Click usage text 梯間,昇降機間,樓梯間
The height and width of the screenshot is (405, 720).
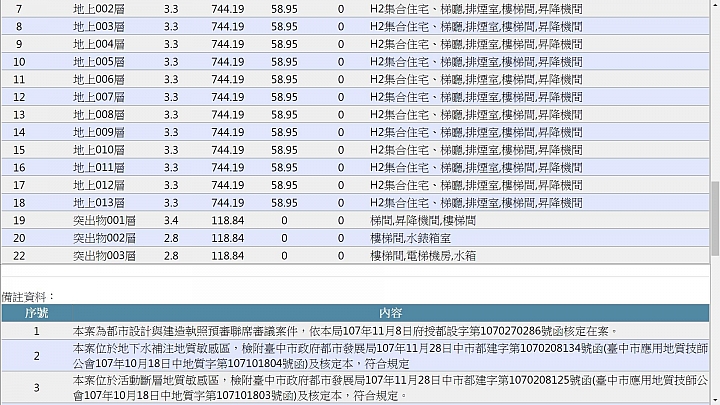click(x=423, y=220)
